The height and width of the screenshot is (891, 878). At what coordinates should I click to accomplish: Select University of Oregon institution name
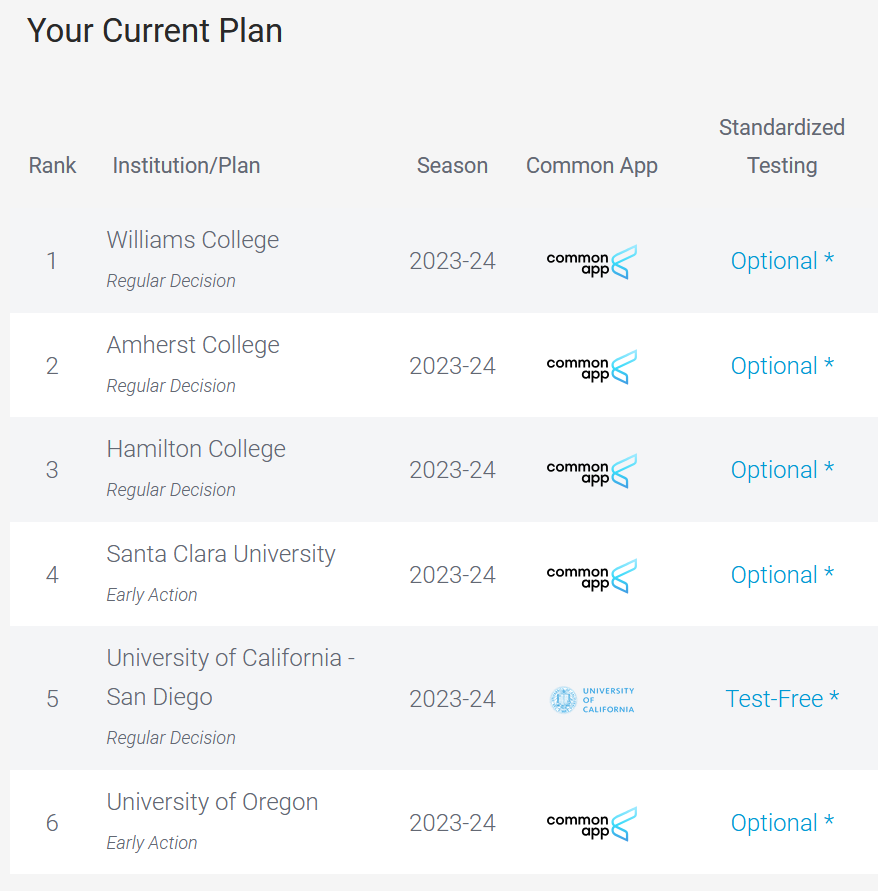click(212, 802)
